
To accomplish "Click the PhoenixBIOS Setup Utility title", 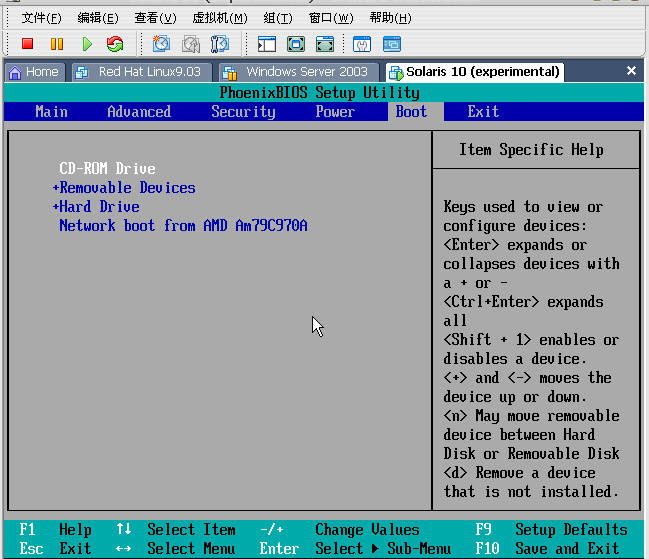I will [x=320, y=93].
